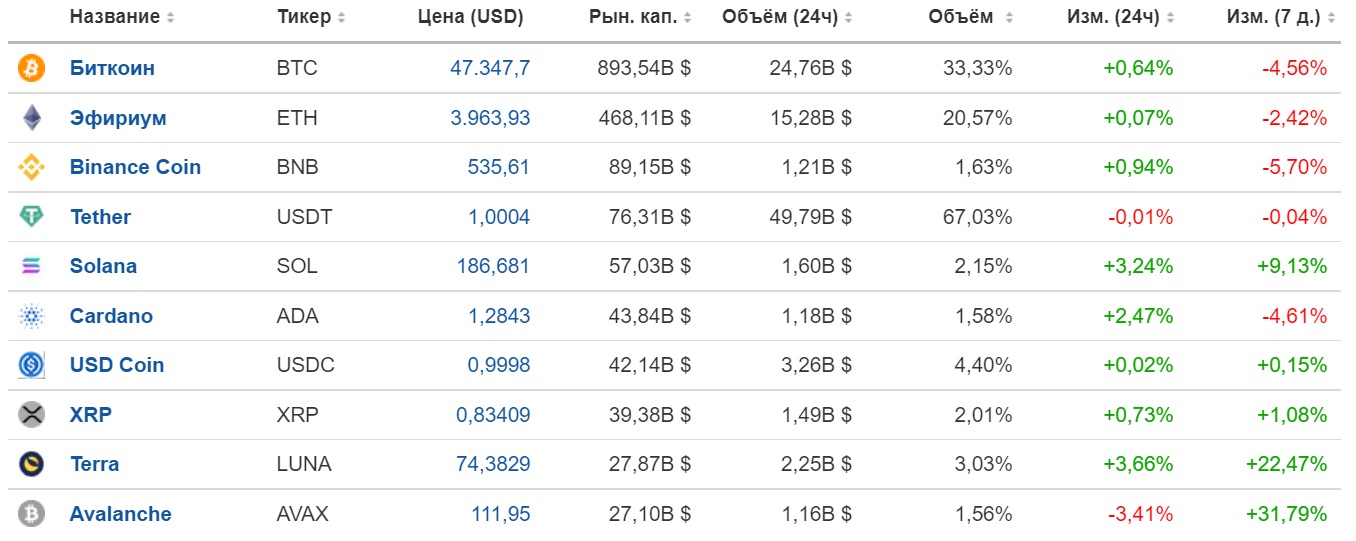Sort by Тикер column arrows

[342, 18]
